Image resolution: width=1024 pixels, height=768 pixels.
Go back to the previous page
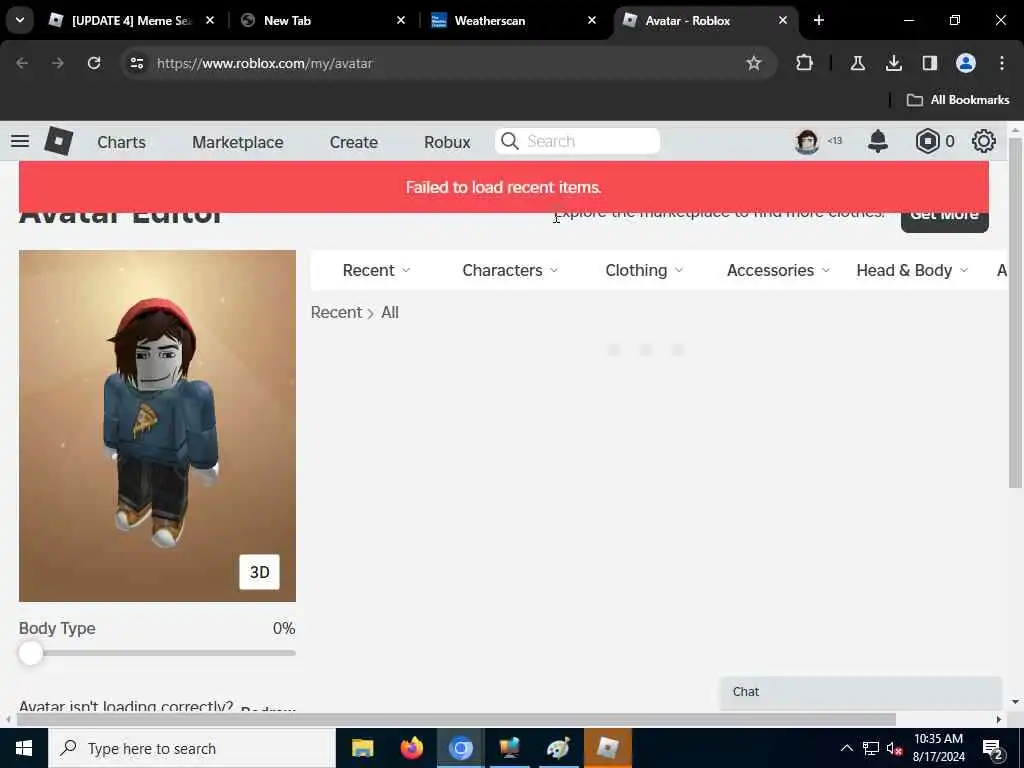point(22,63)
